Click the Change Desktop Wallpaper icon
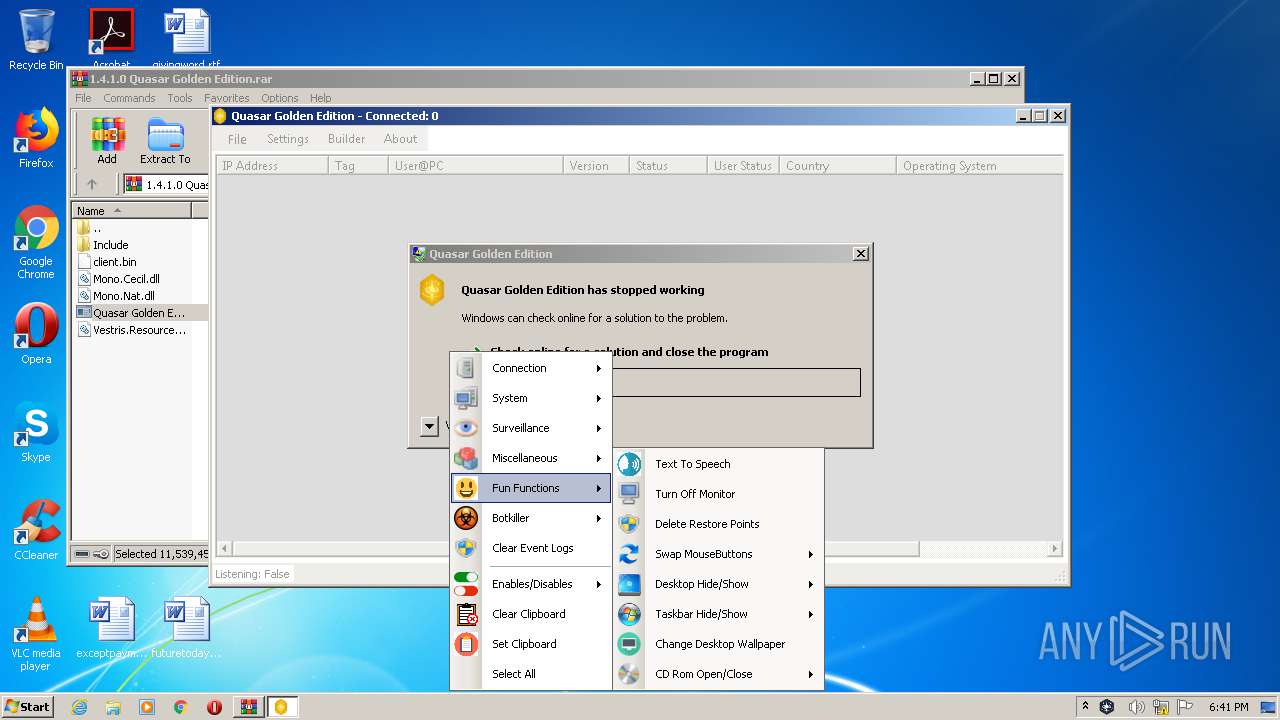The height and width of the screenshot is (720, 1280). [x=629, y=644]
